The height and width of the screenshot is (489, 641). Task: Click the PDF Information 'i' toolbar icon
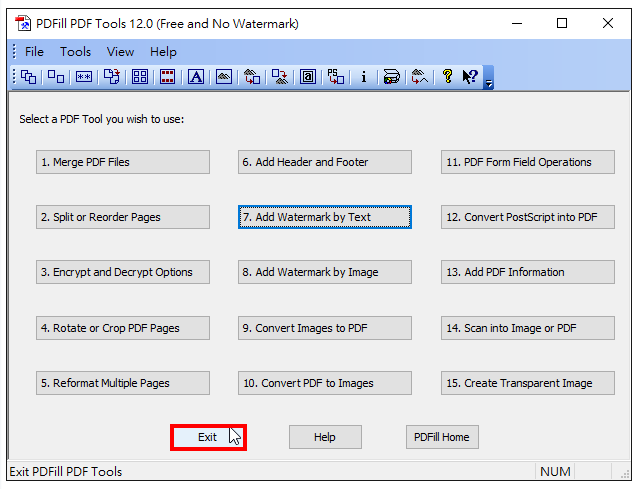(x=364, y=76)
